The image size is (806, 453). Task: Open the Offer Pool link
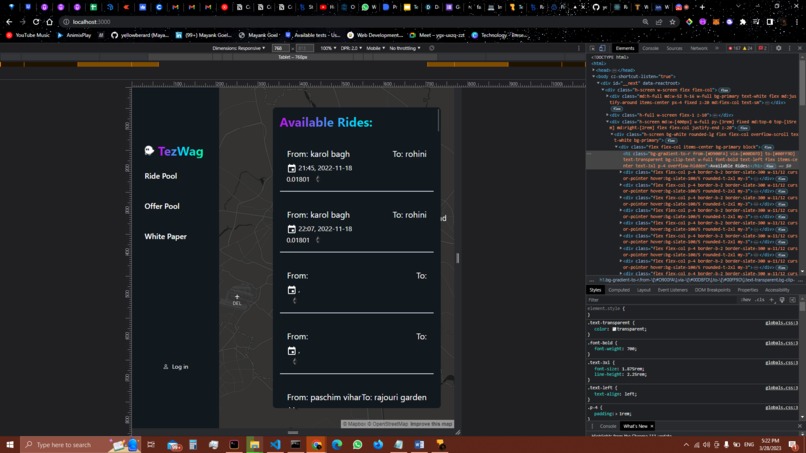pos(162,206)
